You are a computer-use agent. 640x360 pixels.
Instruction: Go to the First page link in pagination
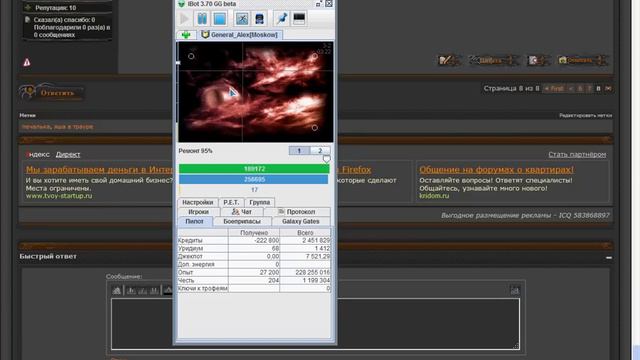tap(555, 89)
